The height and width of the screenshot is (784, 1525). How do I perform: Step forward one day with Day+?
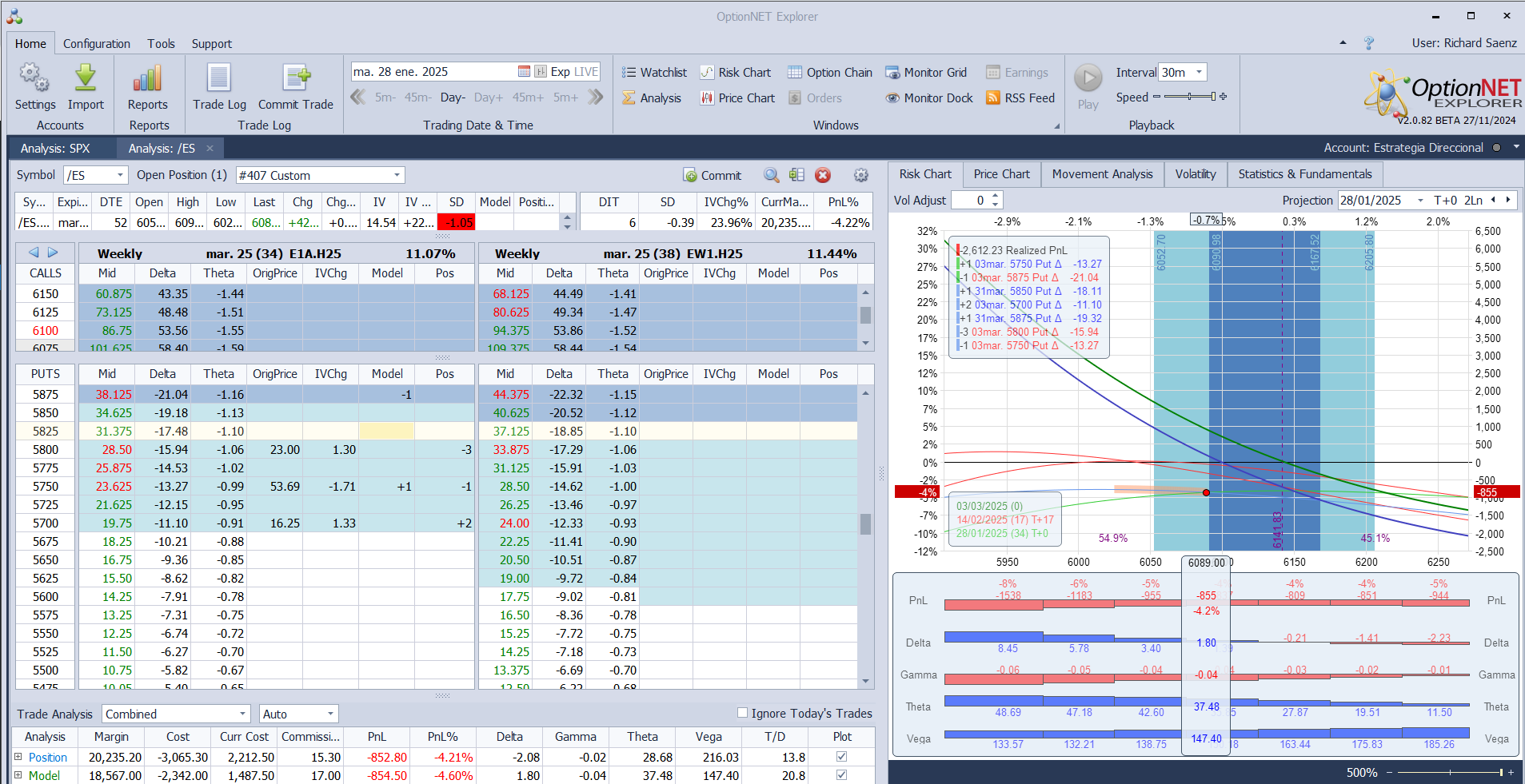(x=489, y=98)
